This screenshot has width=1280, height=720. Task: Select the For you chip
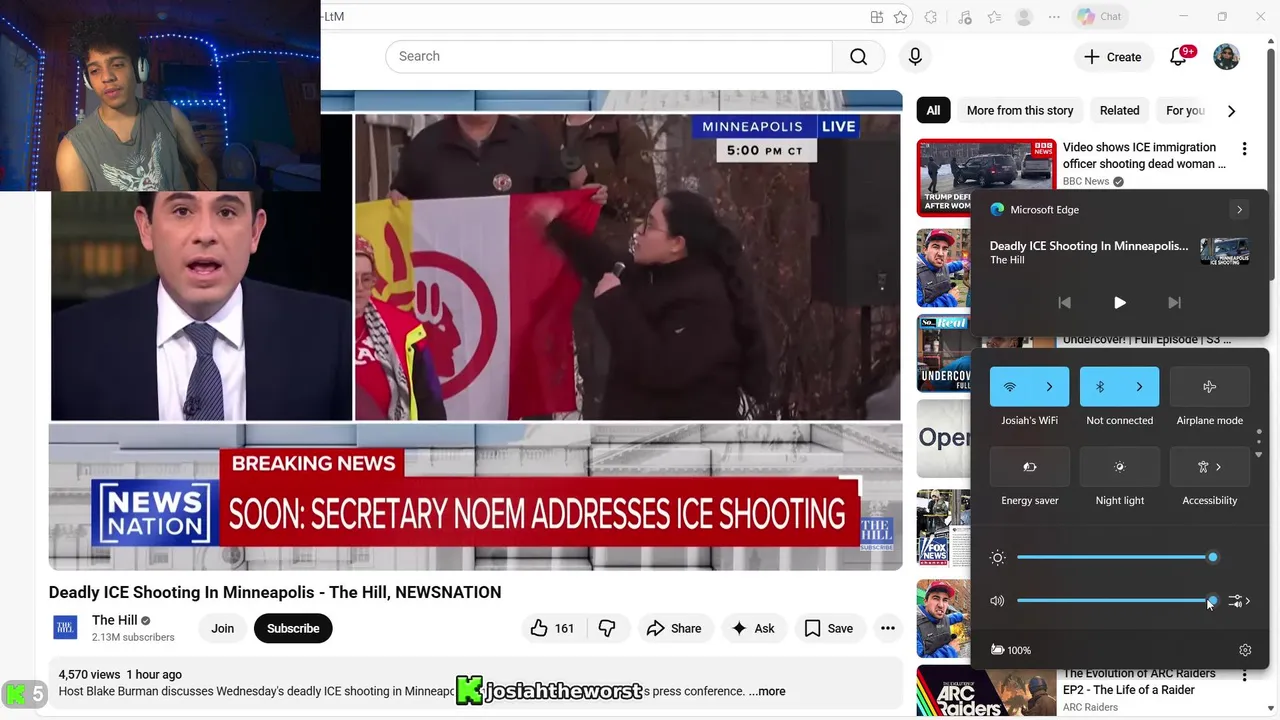pos(1186,111)
